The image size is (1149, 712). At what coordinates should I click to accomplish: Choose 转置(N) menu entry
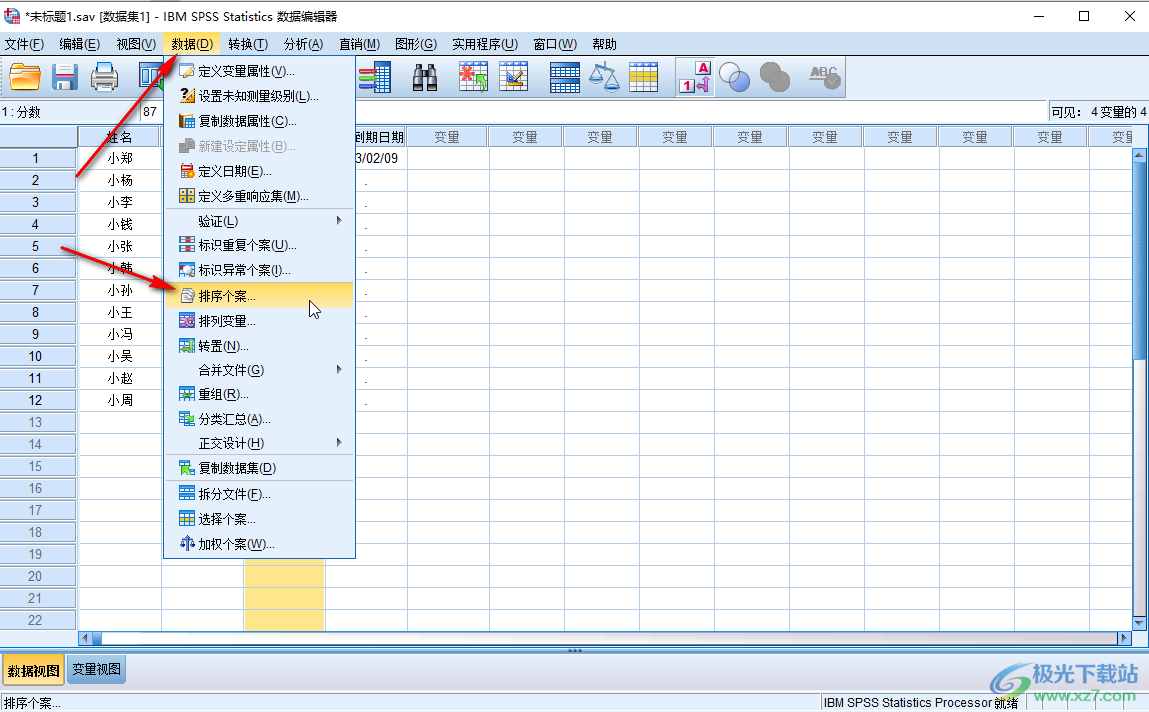(x=259, y=346)
